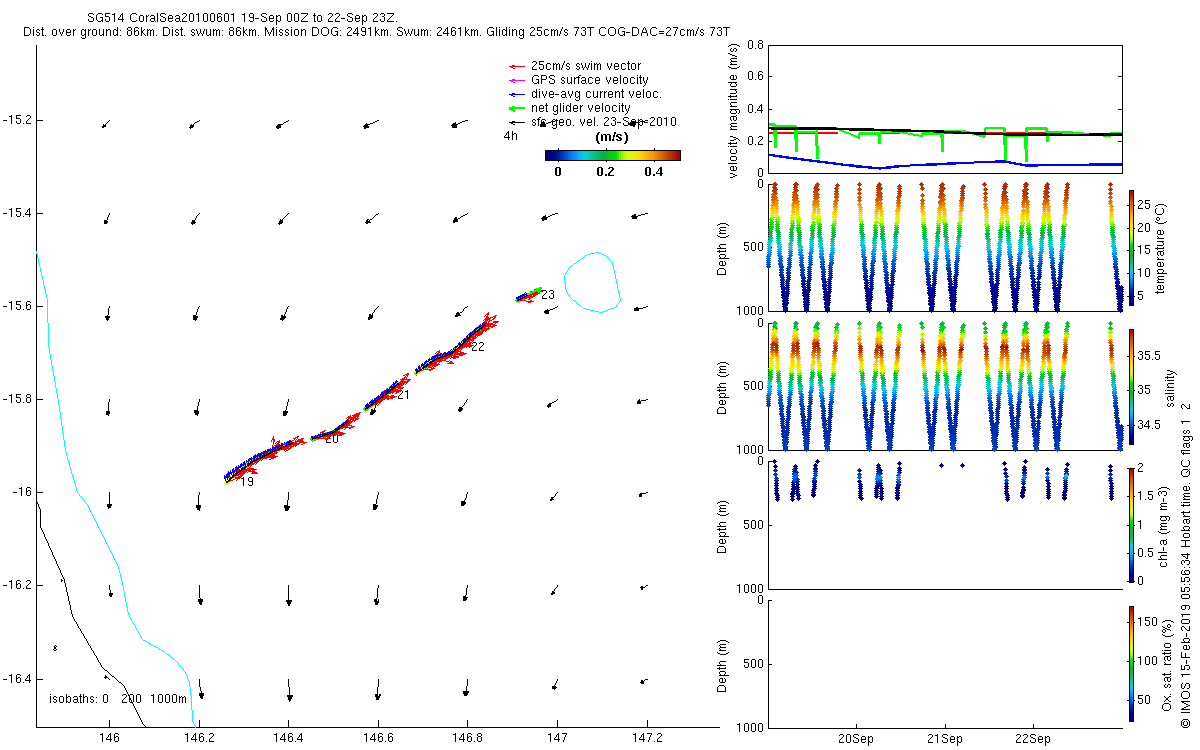
Task: Click latitude tick label -15.2
Action: [x=17, y=120]
